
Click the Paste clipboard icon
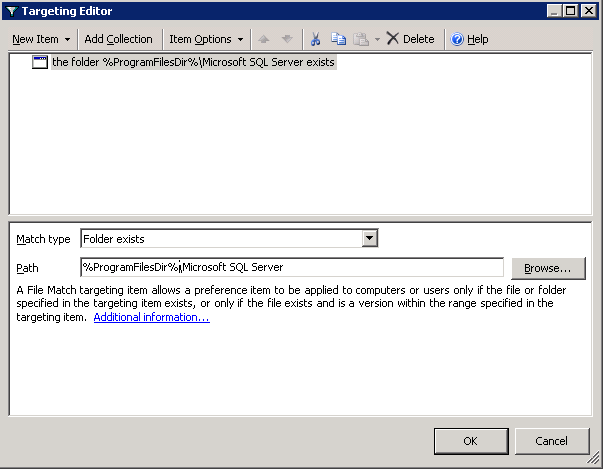tap(360, 39)
